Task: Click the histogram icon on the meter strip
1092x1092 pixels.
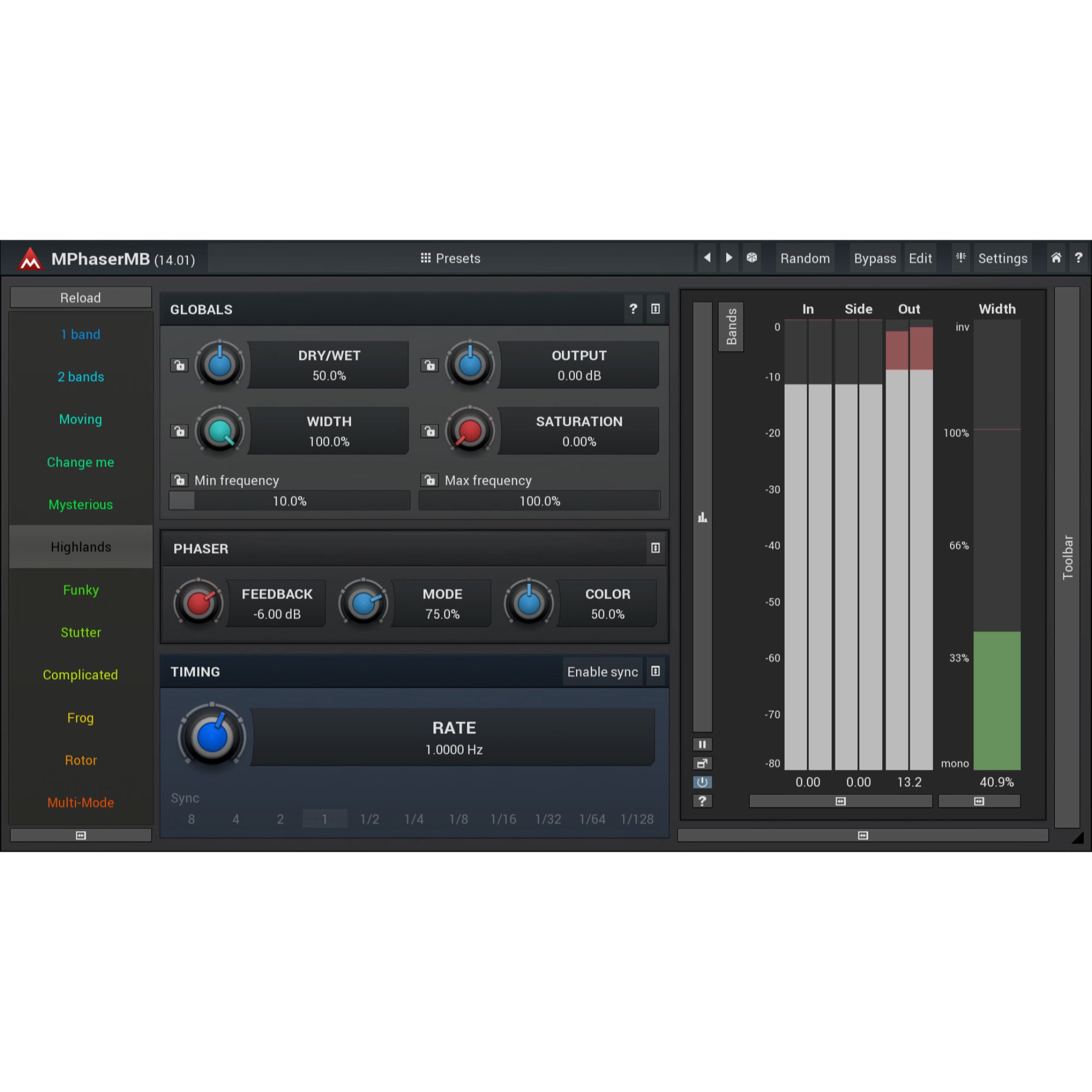Action: 703,517
